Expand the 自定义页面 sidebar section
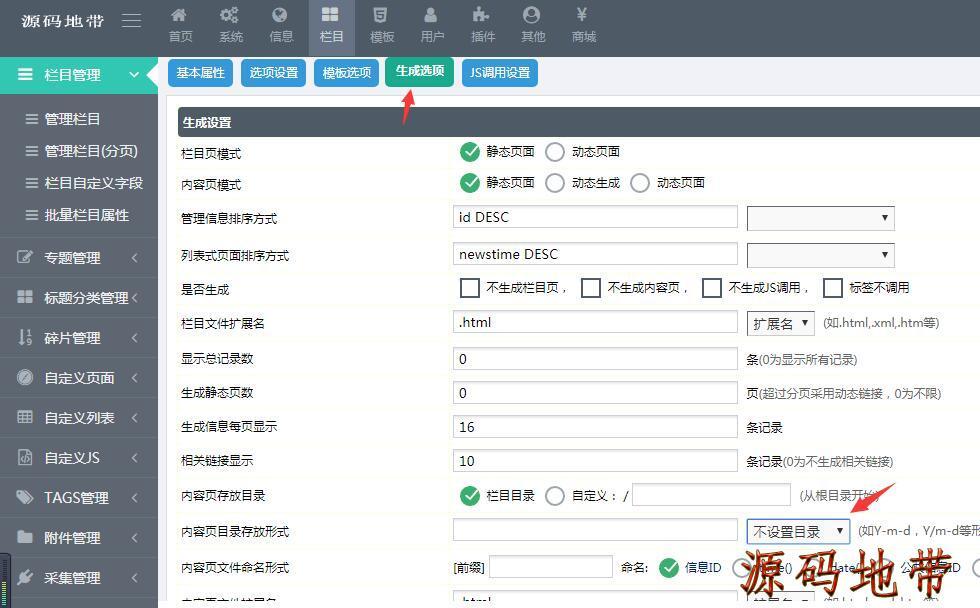 (134, 377)
